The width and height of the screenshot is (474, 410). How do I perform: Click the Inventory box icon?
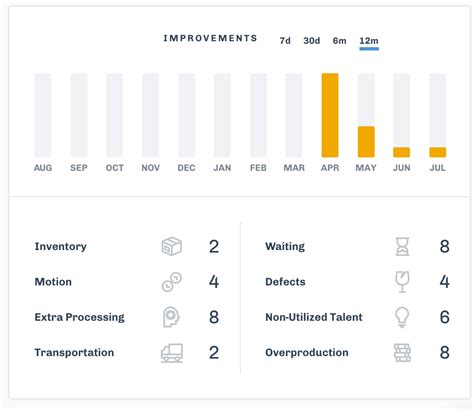172,246
